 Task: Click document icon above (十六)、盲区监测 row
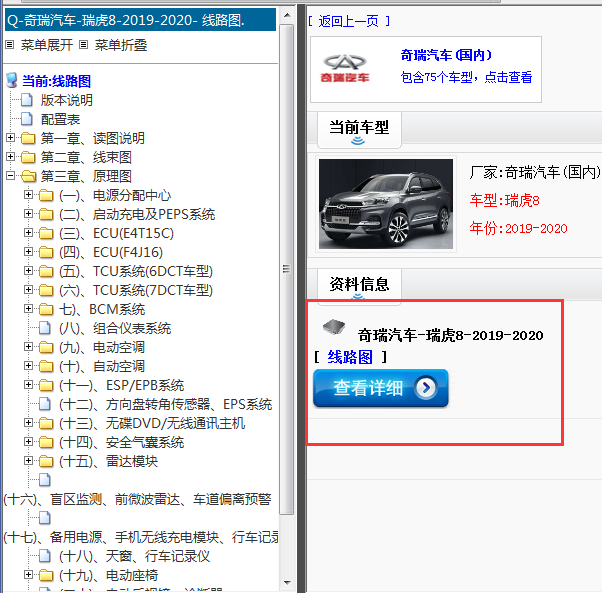(45, 480)
